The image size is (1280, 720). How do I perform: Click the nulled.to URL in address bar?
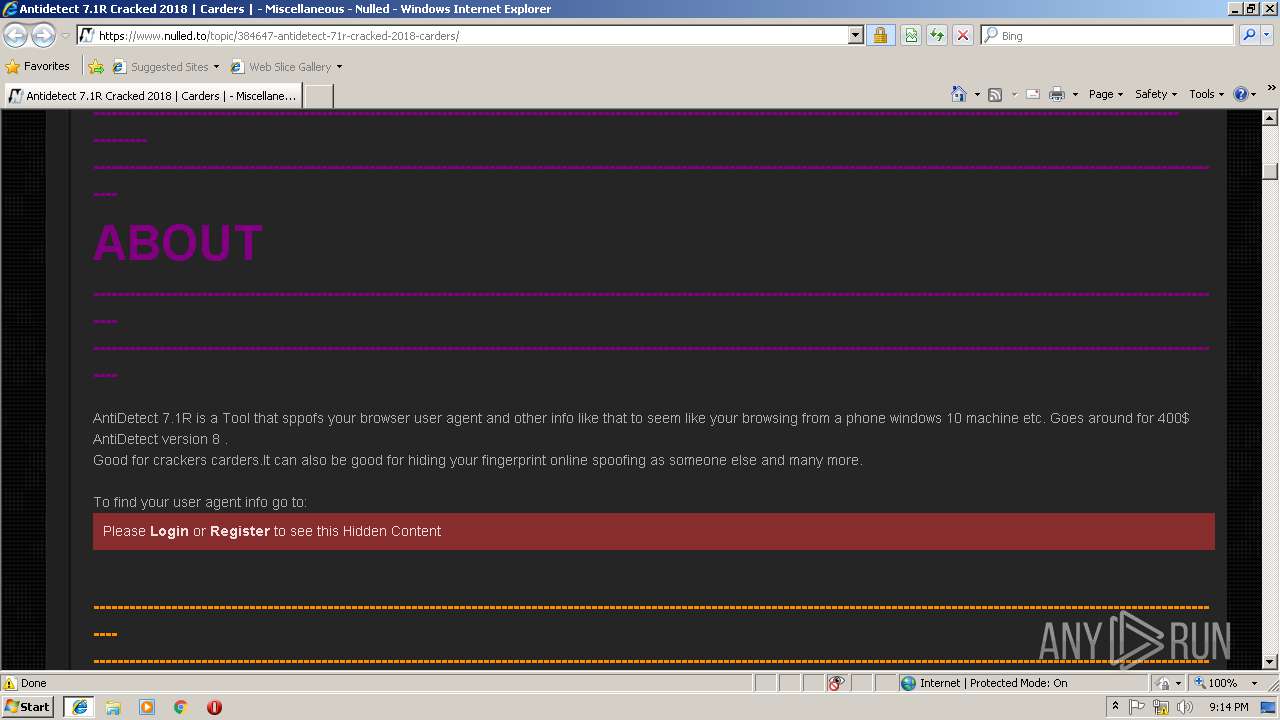(279, 36)
